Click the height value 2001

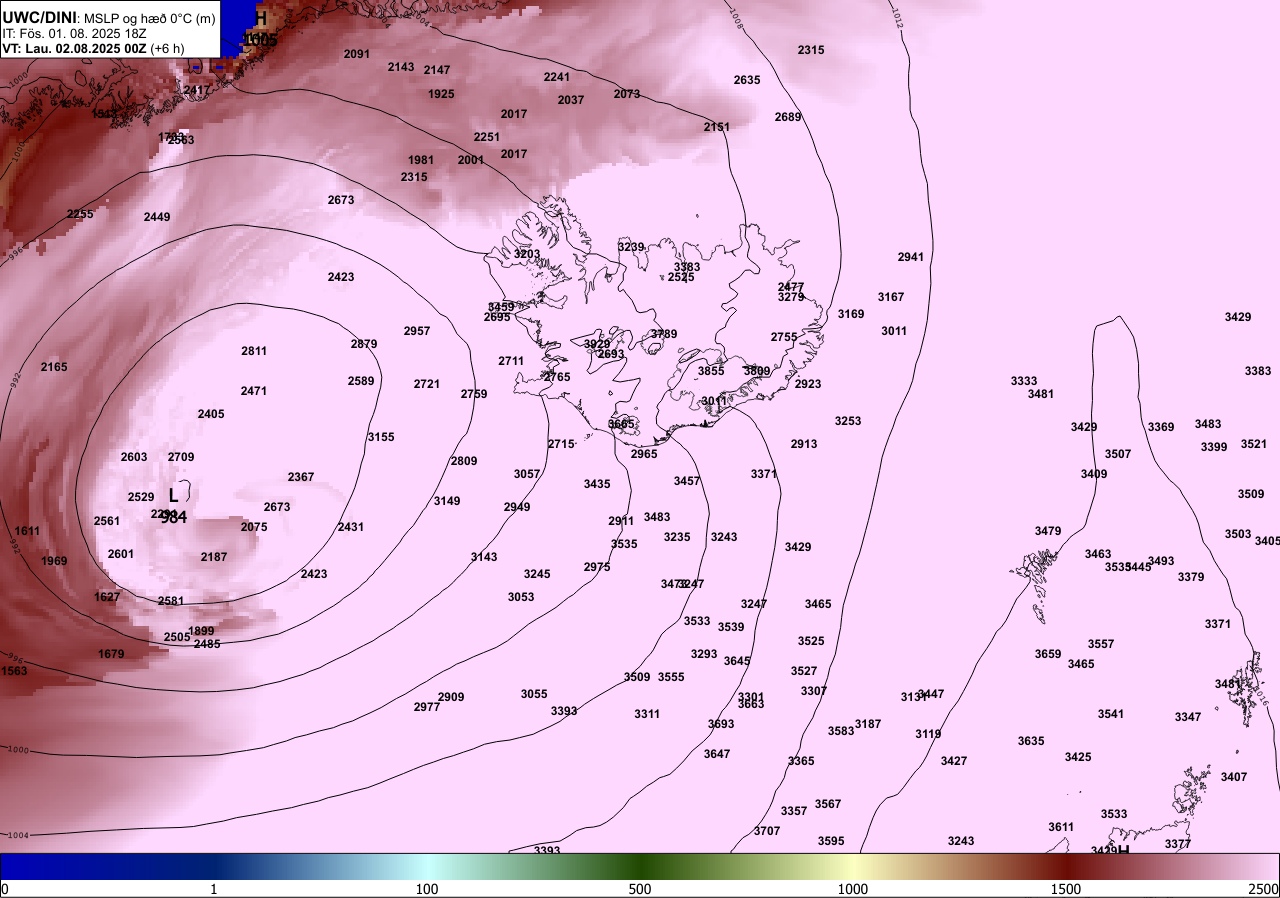(471, 160)
